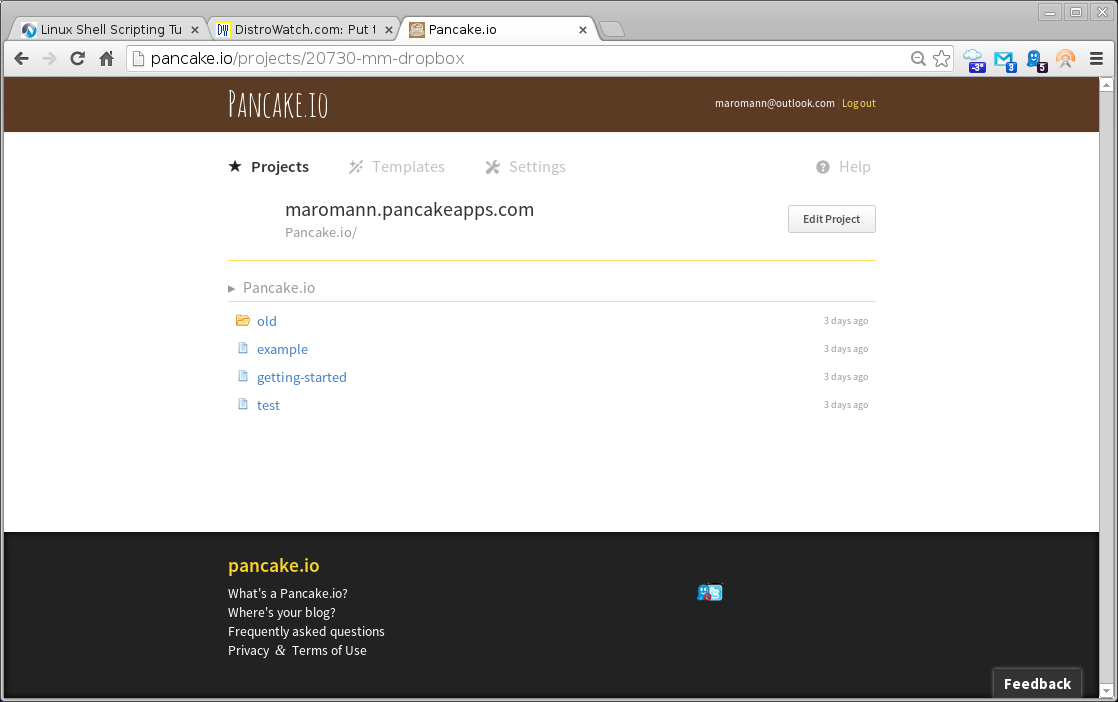Close the DistroWatch.com tab
This screenshot has width=1118, height=702.
click(389, 30)
